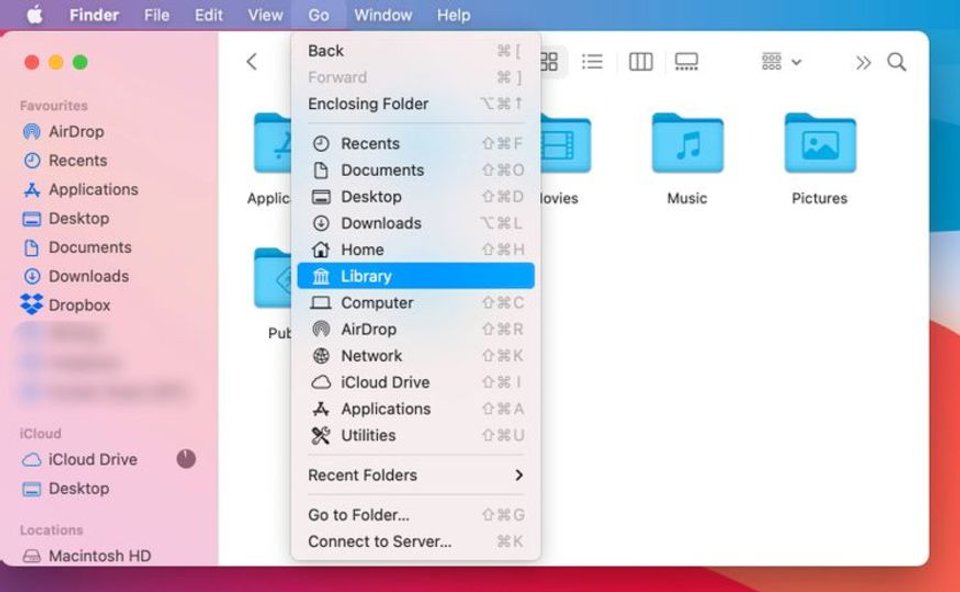This screenshot has width=960, height=592.
Task: Open Recents in the sidebar
Action: [78, 160]
